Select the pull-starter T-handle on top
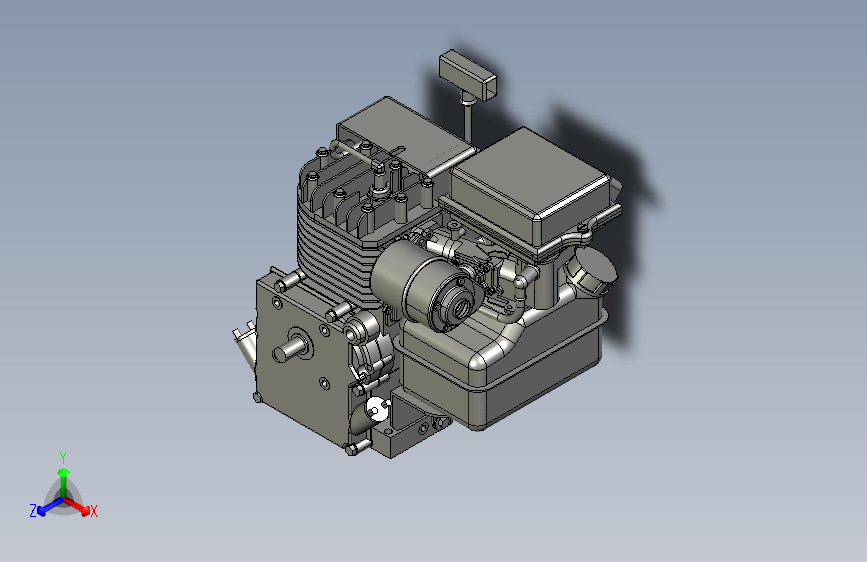Viewport: 867px width, 562px height. [468, 75]
